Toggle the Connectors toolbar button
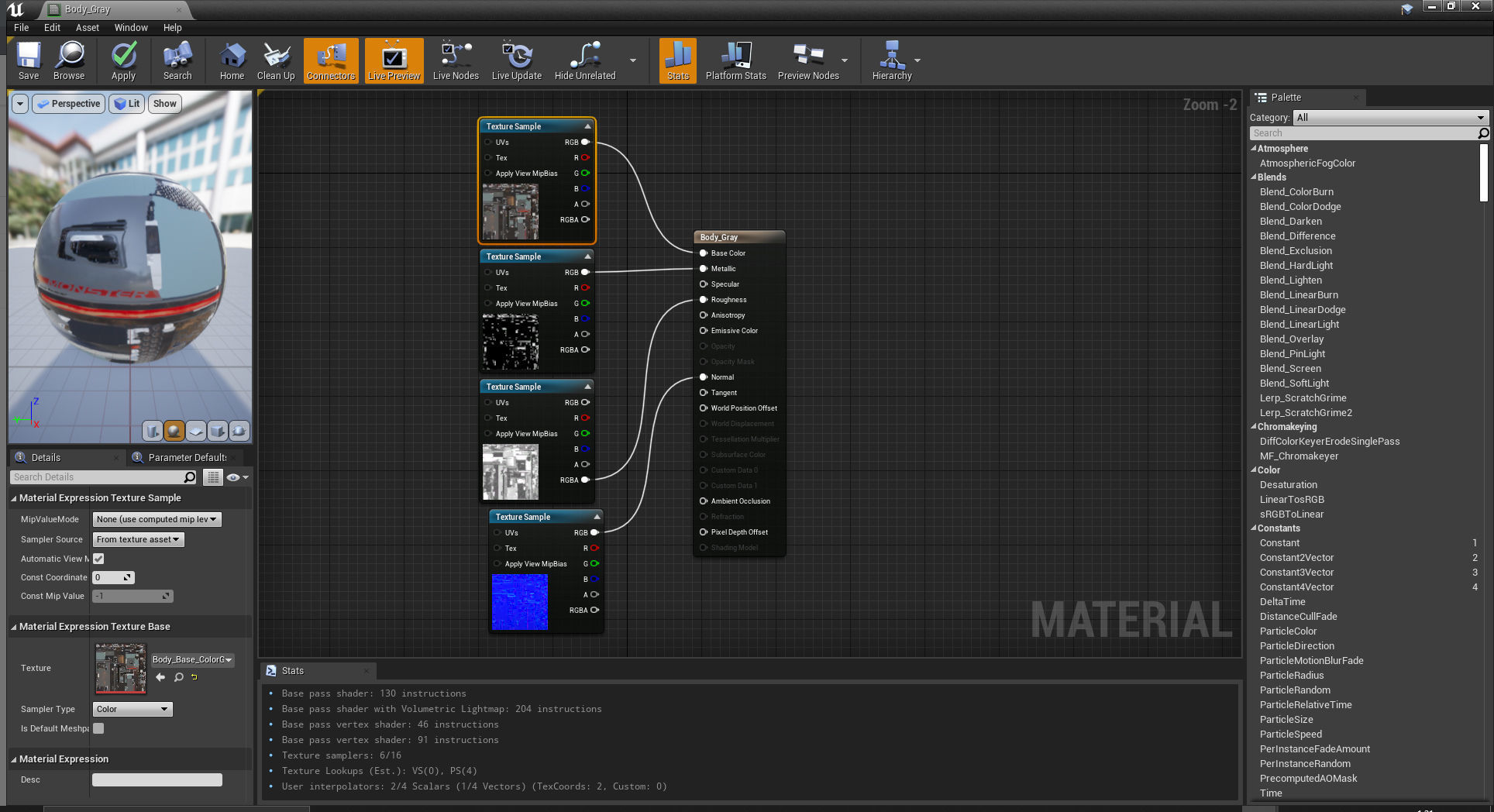The height and width of the screenshot is (812, 1494). [x=331, y=60]
